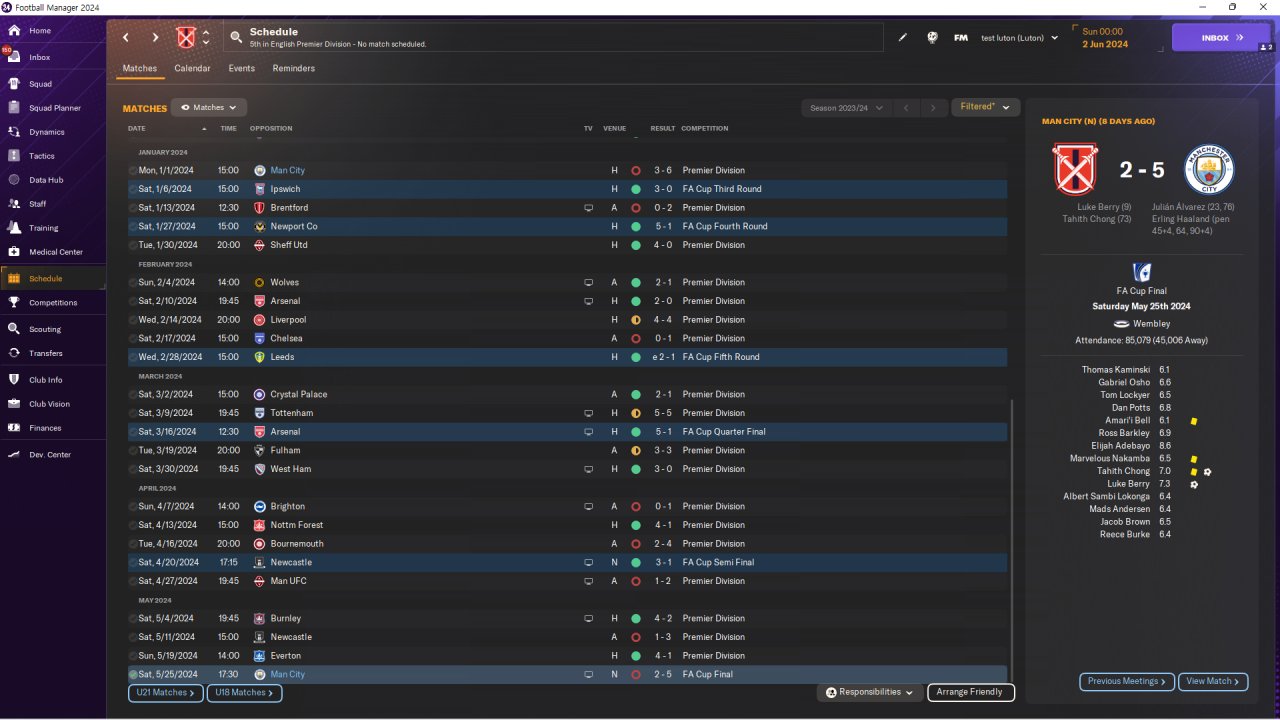
Task: Click the matches list scrollbar
Action: (x=1012, y=540)
